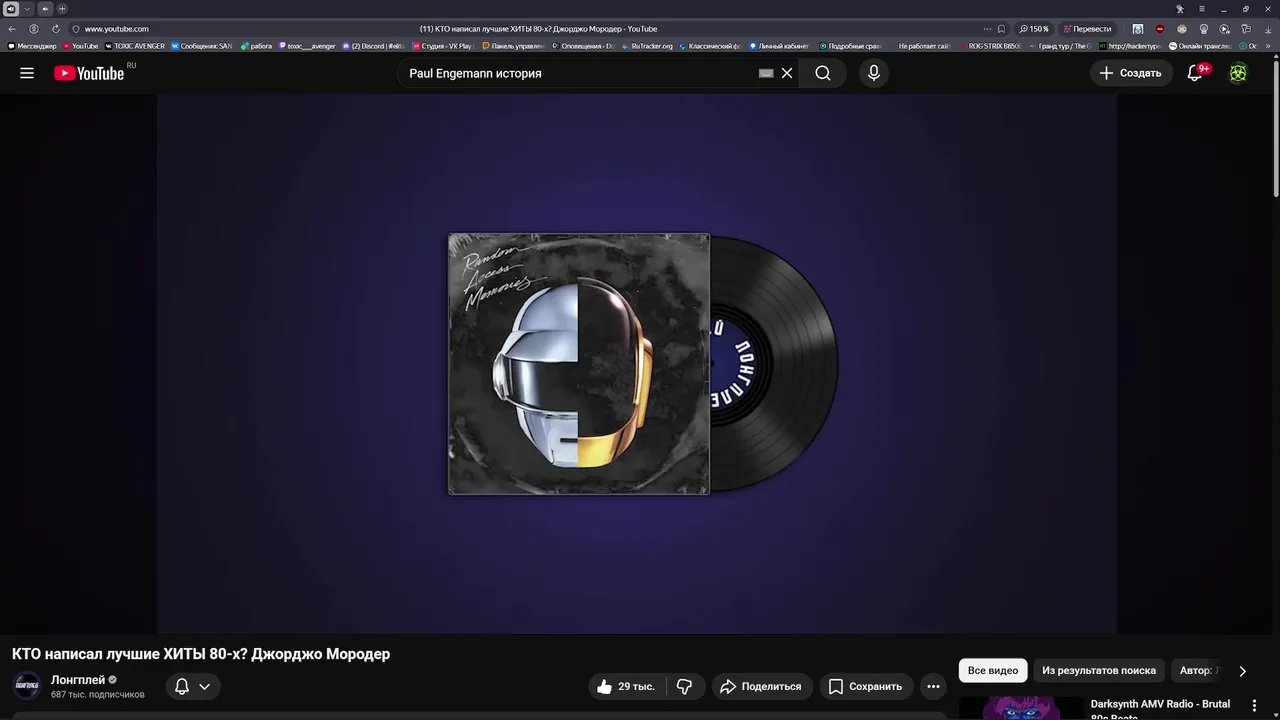Run search with magnifier button

pos(823,73)
